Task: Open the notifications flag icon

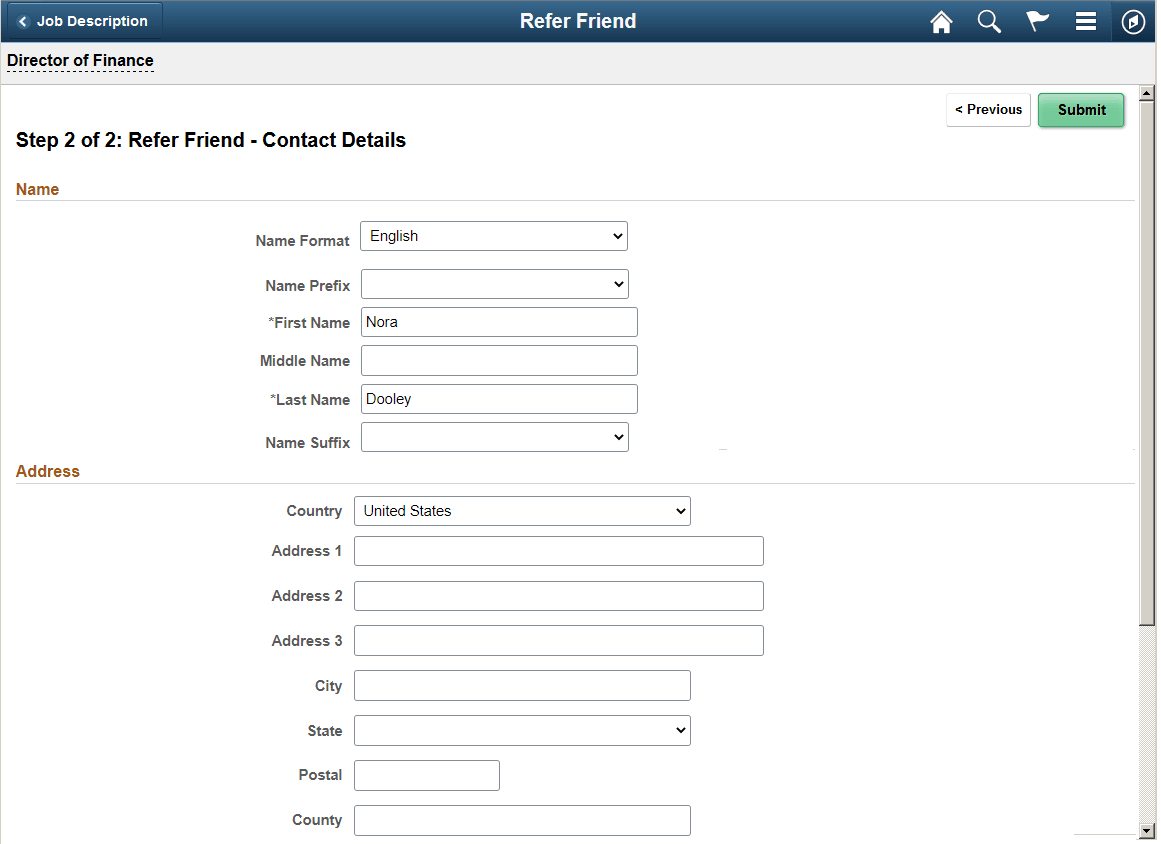Action: click(x=1037, y=21)
